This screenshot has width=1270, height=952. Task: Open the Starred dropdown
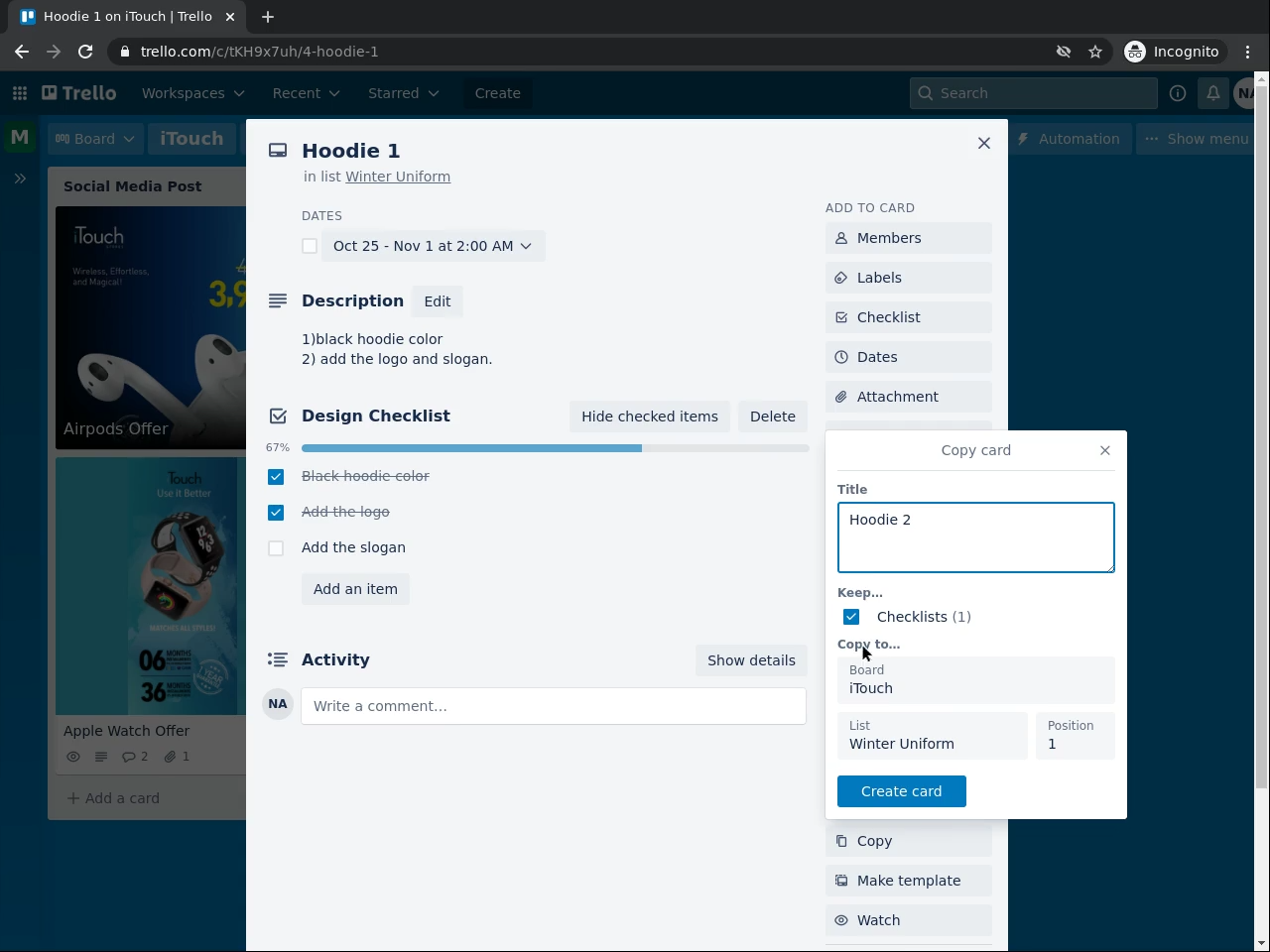403,93
